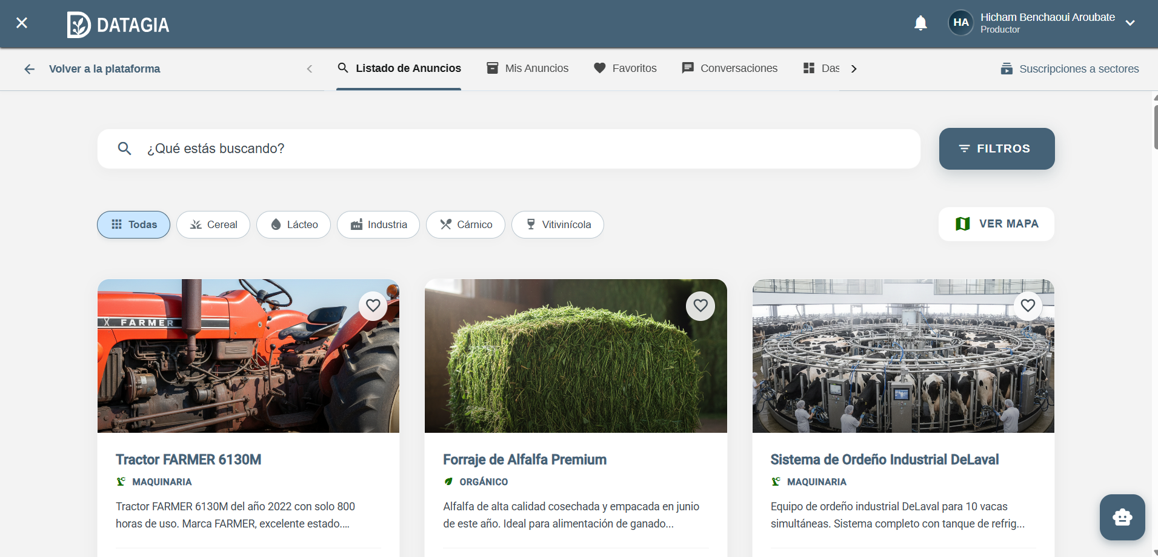Click ORGÁNICO tag on alfalfa card
Image resolution: width=1158 pixels, height=557 pixels.
pyautogui.click(x=476, y=482)
